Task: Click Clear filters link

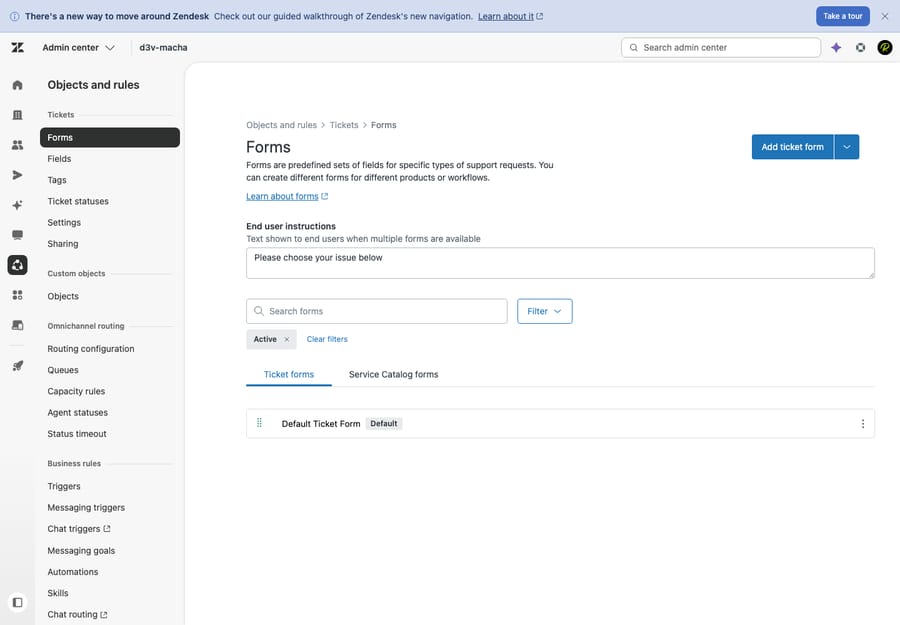Action: point(327,339)
